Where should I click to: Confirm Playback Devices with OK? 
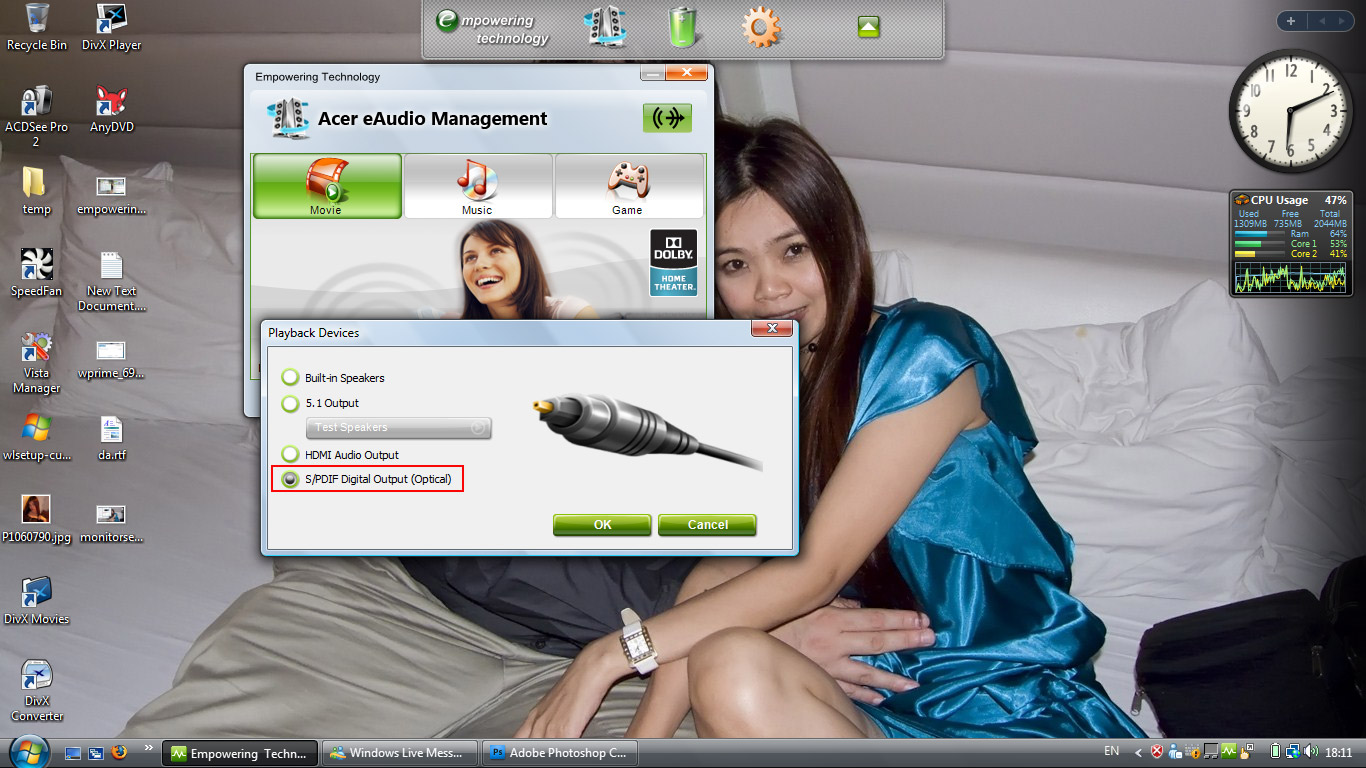click(602, 525)
